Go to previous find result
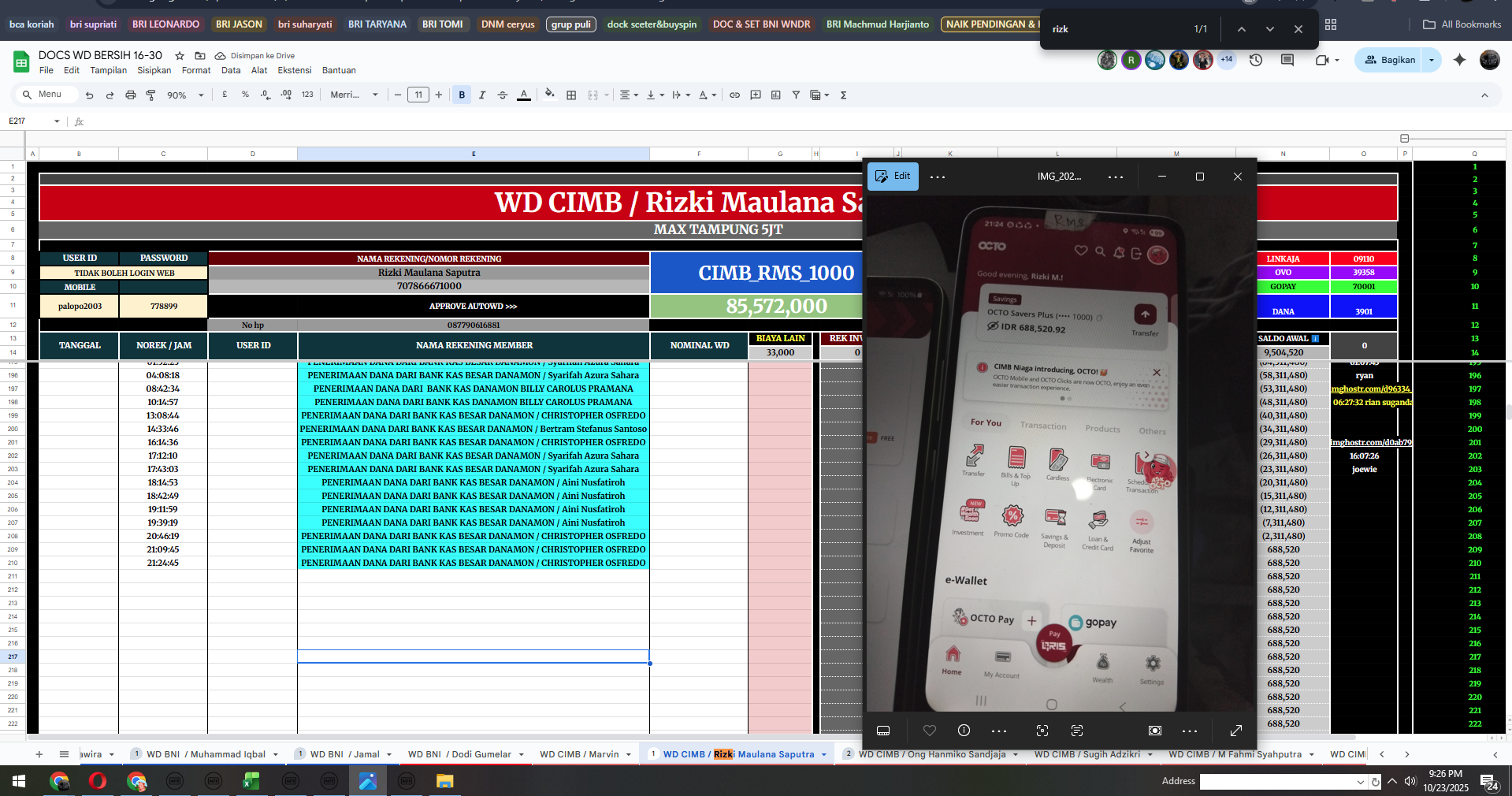 (x=1241, y=29)
